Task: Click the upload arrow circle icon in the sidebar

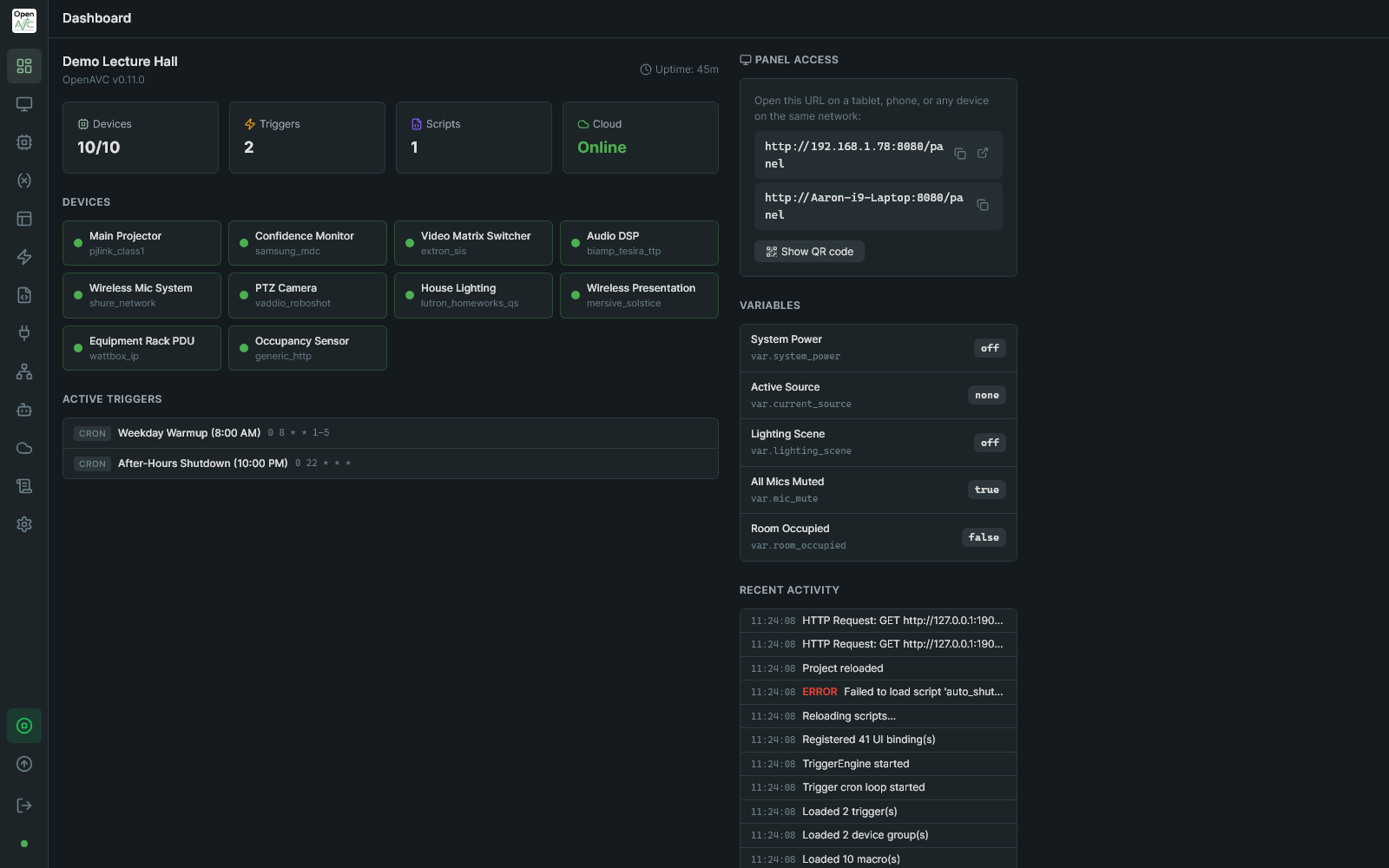Action: pyautogui.click(x=24, y=764)
